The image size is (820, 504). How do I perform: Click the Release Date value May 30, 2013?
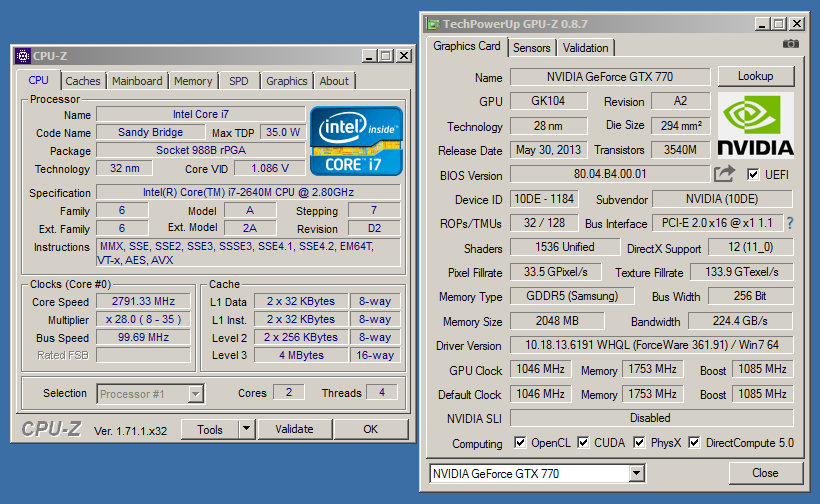click(549, 150)
